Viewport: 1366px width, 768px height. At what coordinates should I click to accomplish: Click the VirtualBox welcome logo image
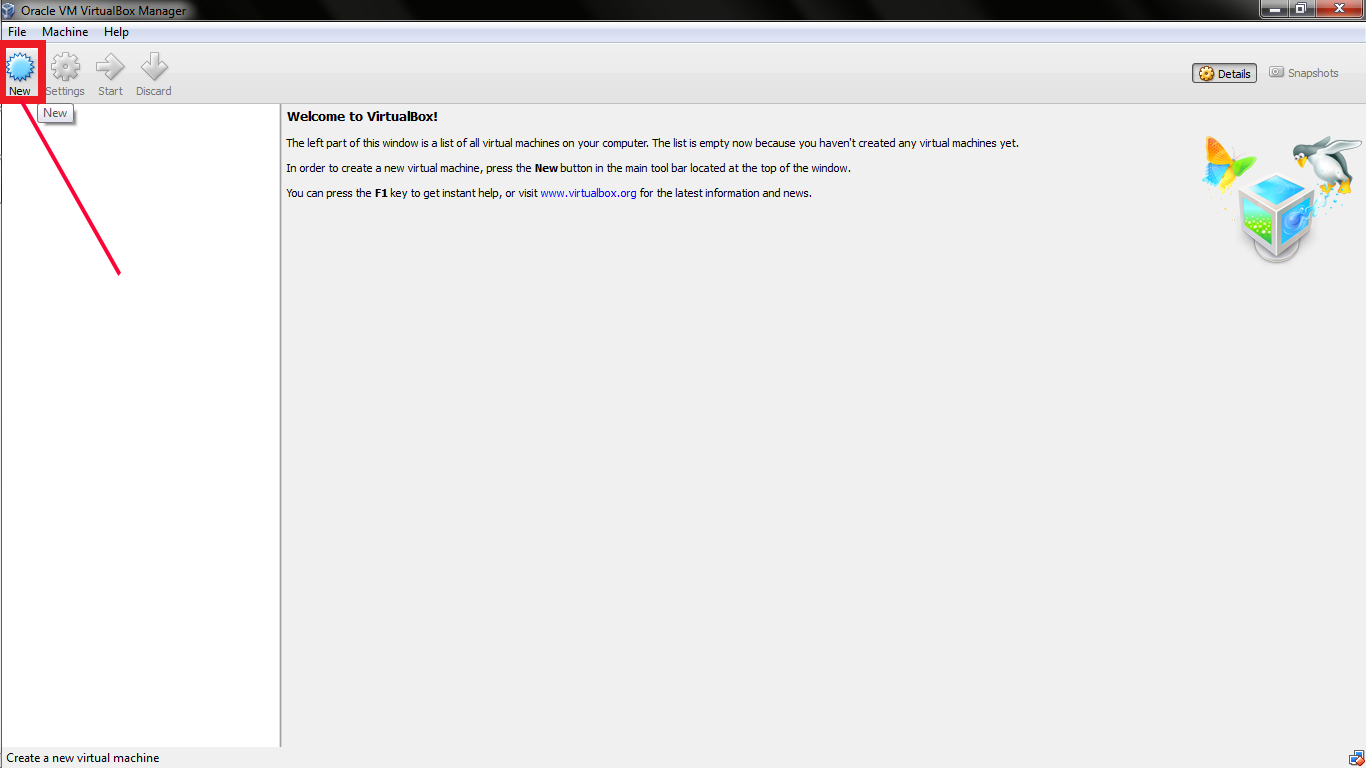coord(1280,200)
